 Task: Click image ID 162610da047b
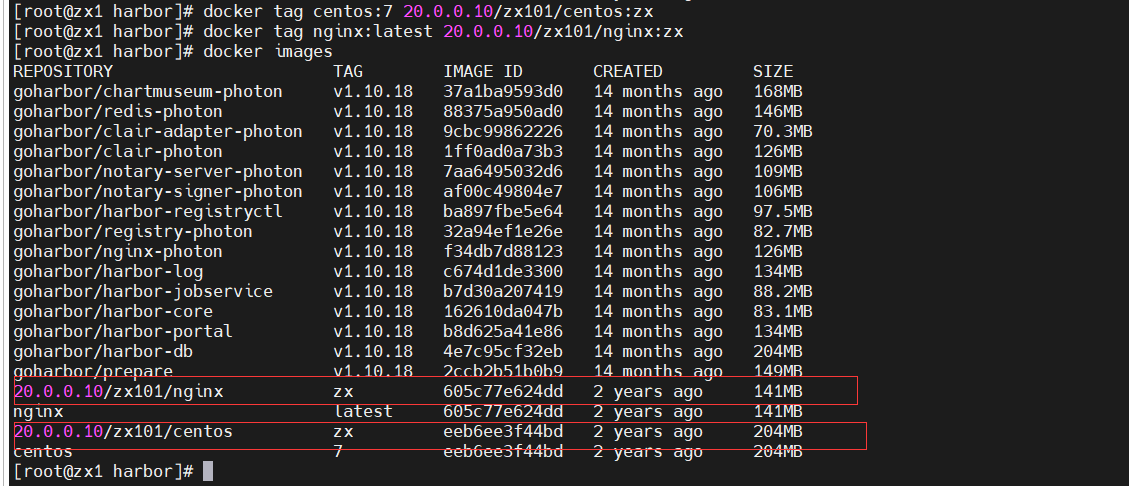(x=503, y=312)
